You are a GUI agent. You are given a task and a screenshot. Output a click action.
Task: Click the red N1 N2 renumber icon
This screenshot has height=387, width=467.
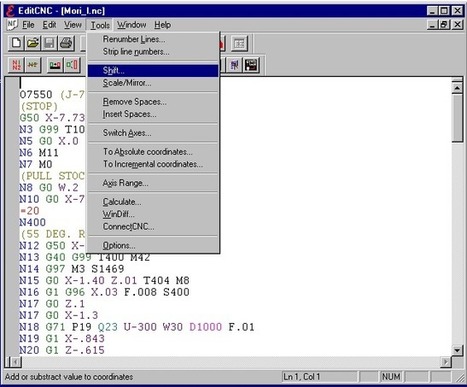[x=16, y=65]
